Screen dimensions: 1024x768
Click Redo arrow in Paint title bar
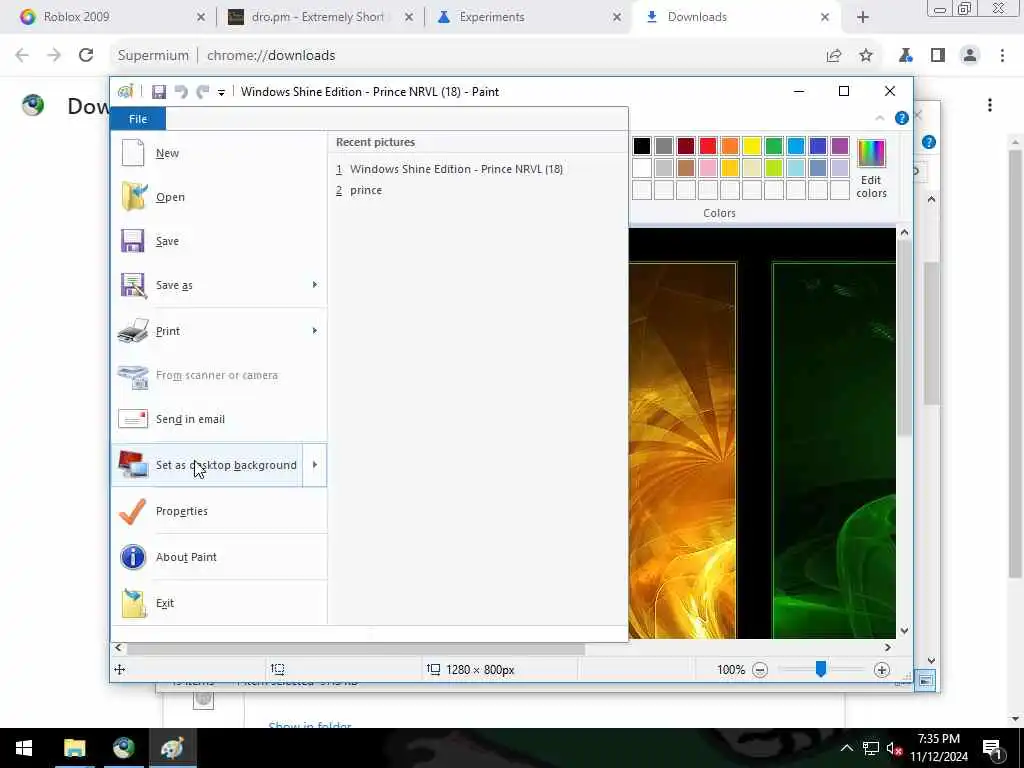[203, 92]
